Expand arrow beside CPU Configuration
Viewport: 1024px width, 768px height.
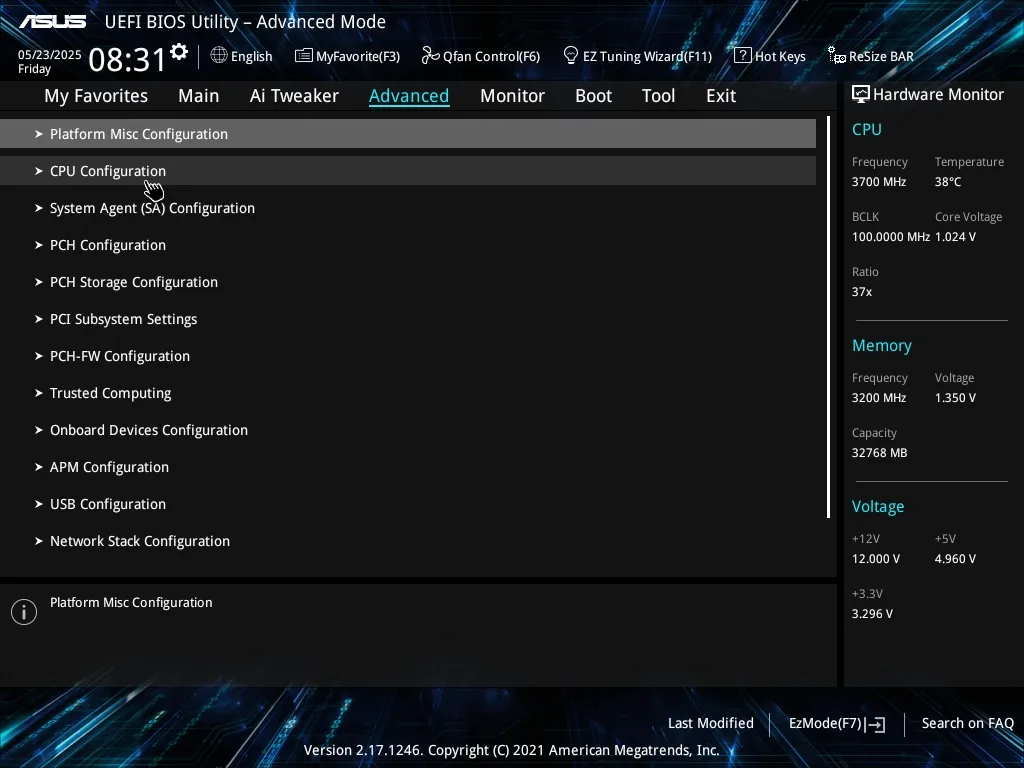pos(39,171)
